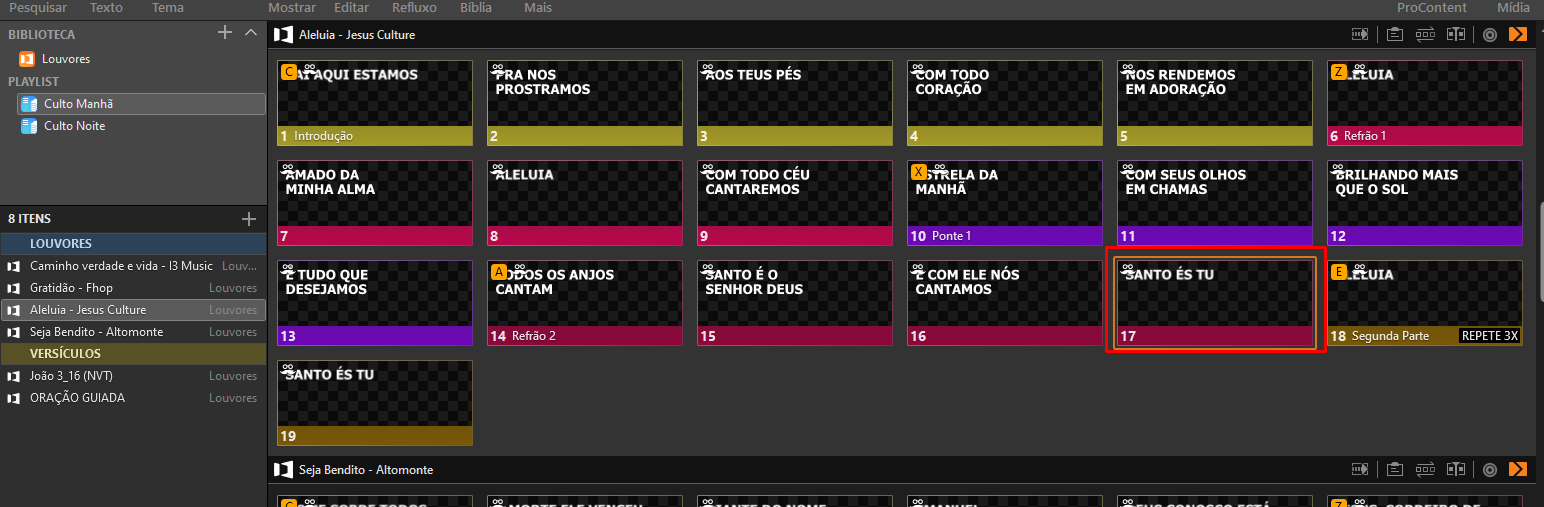Screen dimensions: 1544x507
Task: Click hotkey badge E on Segunda Parte slide
Action: coord(1339,272)
